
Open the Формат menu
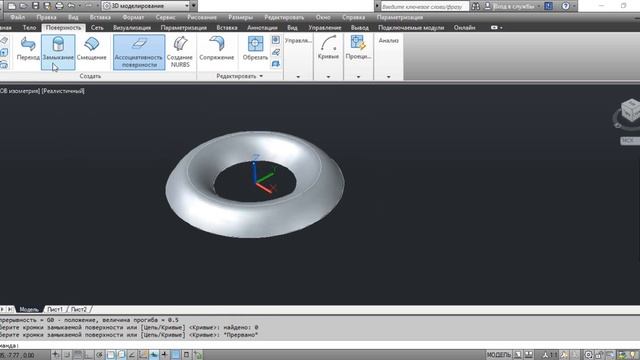pos(133,18)
